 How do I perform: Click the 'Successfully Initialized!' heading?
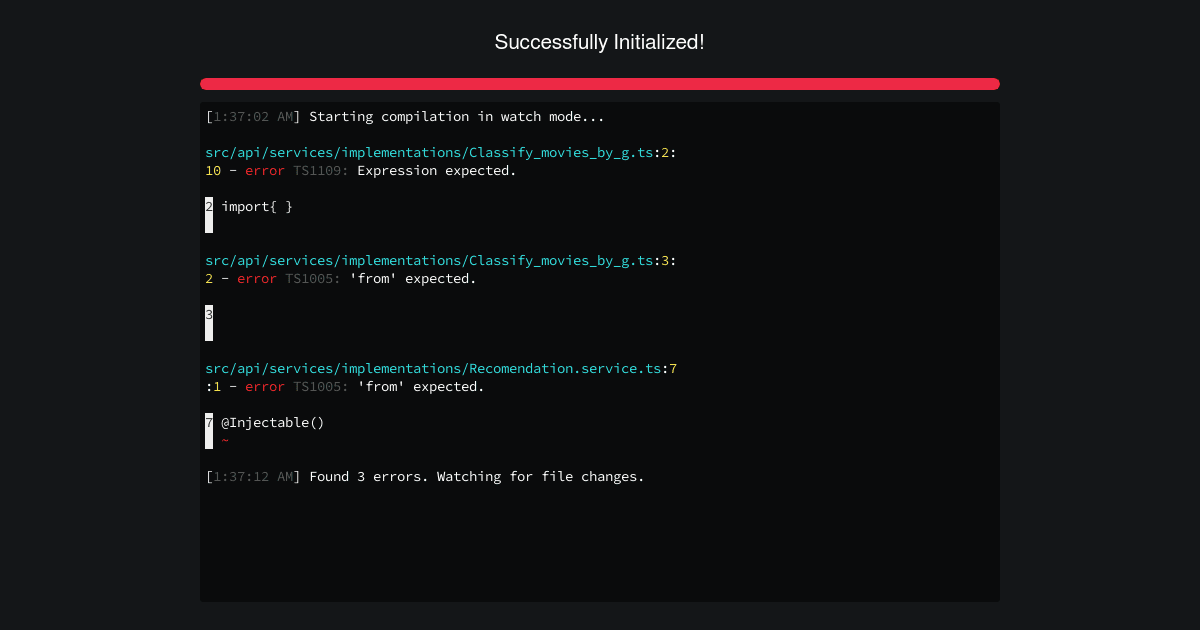point(599,42)
